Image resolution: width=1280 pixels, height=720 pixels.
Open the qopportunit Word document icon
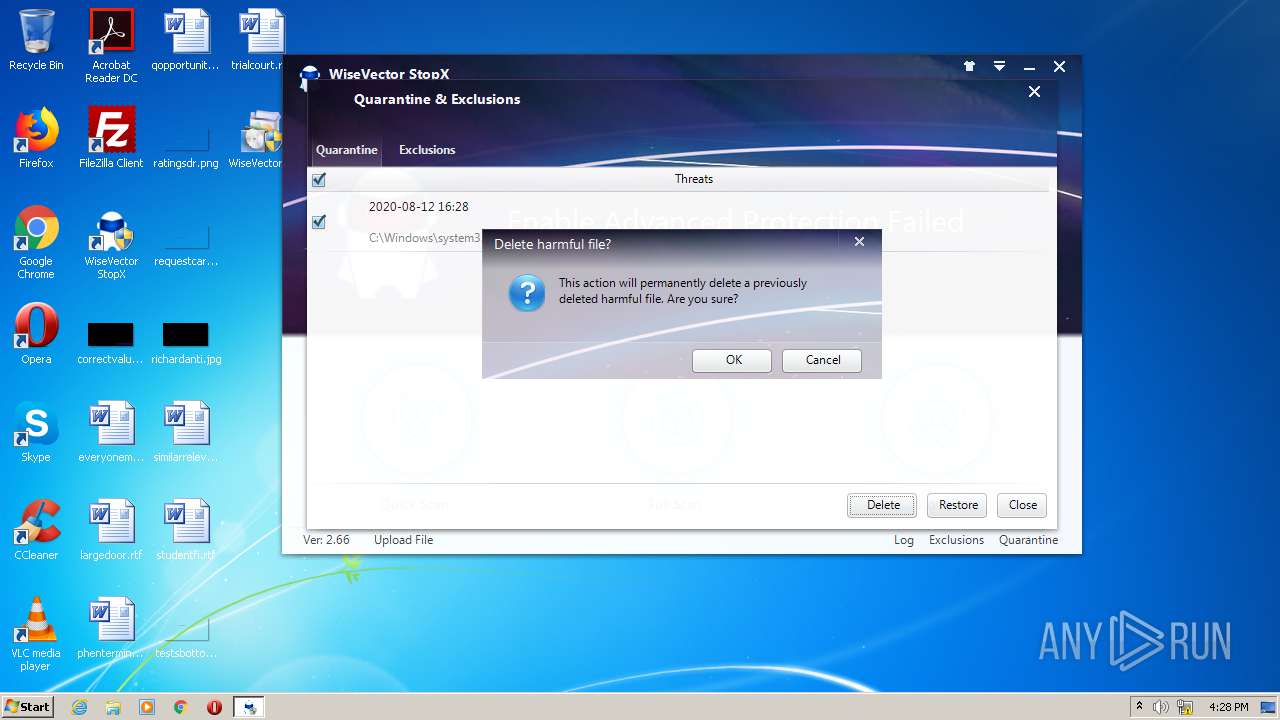point(186,40)
